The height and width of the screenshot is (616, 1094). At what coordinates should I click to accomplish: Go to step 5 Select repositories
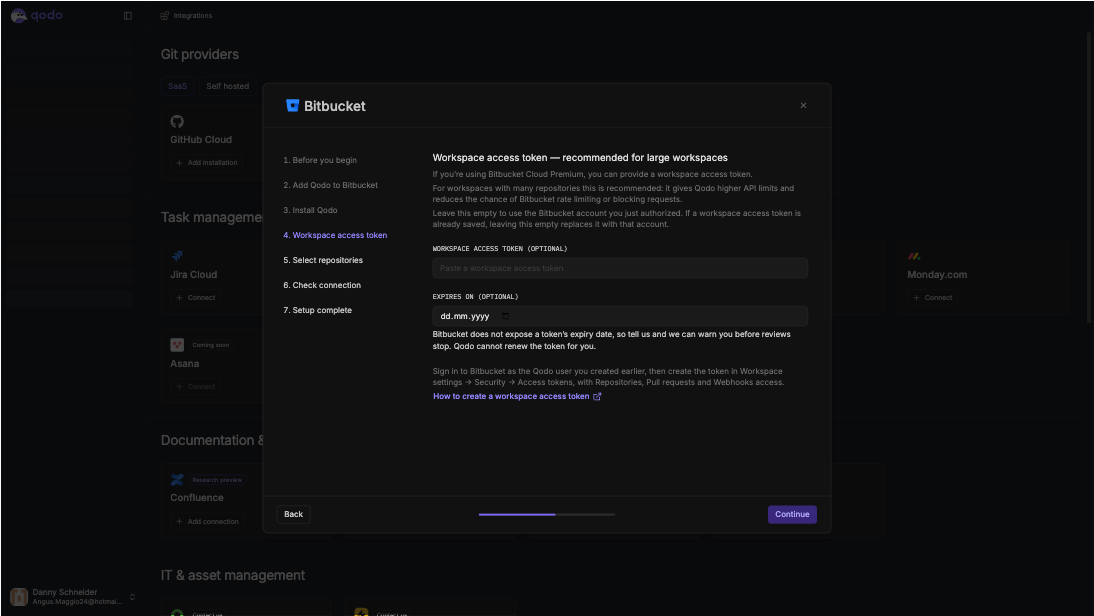pyautogui.click(x=323, y=260)
